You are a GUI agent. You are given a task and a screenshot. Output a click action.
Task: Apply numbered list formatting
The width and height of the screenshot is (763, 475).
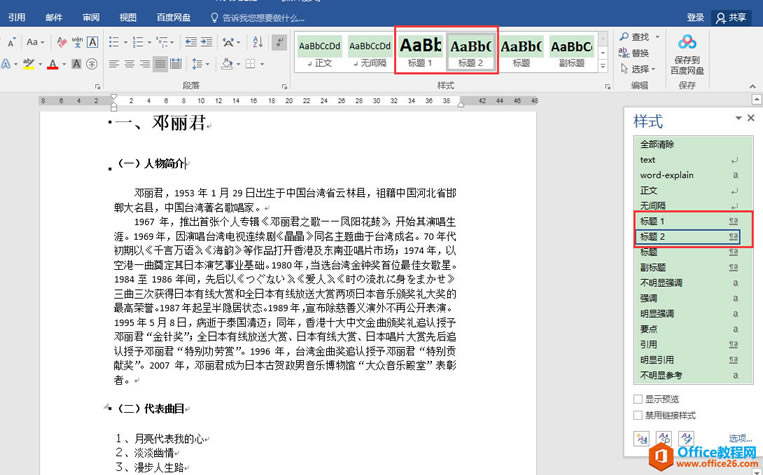[x=138, y=42]
